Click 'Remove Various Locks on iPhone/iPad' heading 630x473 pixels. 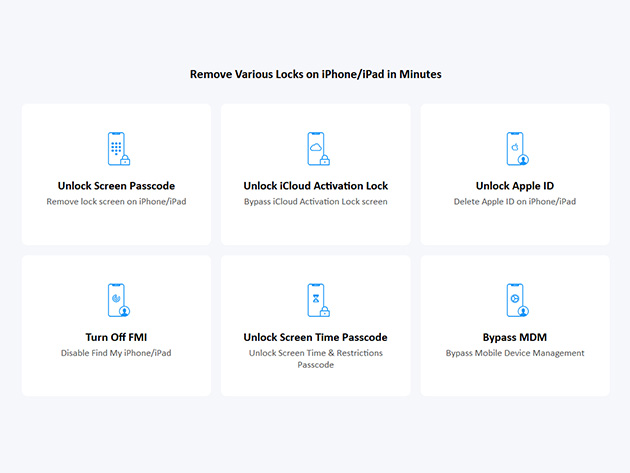click(315, 74)
